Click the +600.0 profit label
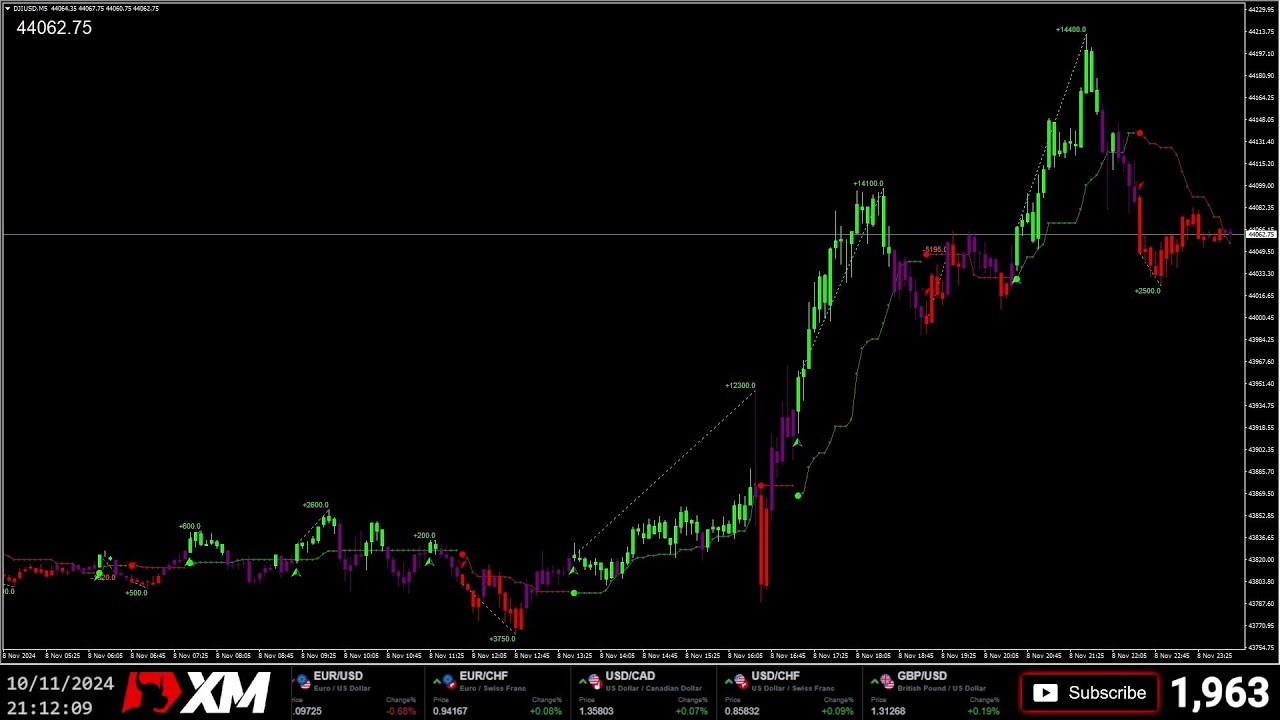The height and width of the screenshot is (720, 1280). 189,527
